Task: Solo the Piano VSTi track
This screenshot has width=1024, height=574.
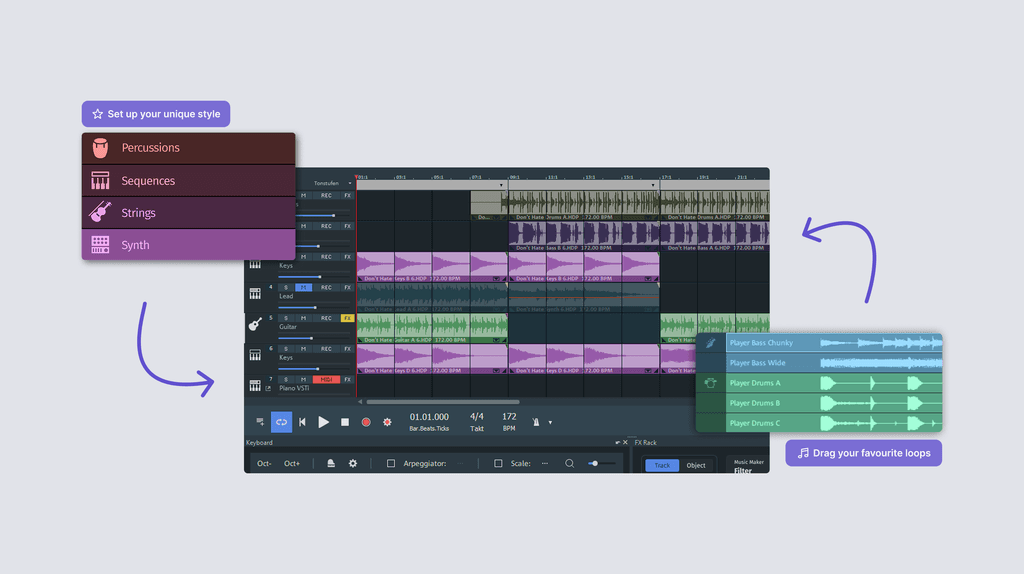Action: tap(286, 379)
